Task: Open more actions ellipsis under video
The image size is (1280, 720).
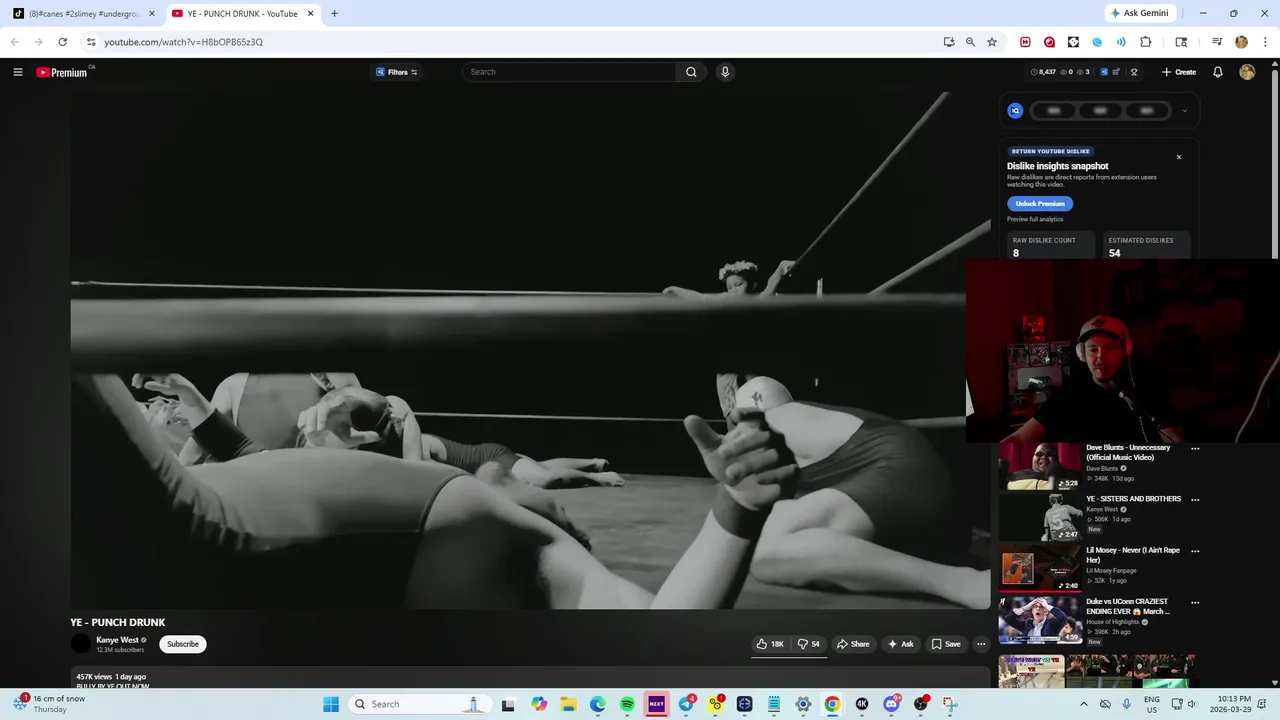Action: click(981, 644)
